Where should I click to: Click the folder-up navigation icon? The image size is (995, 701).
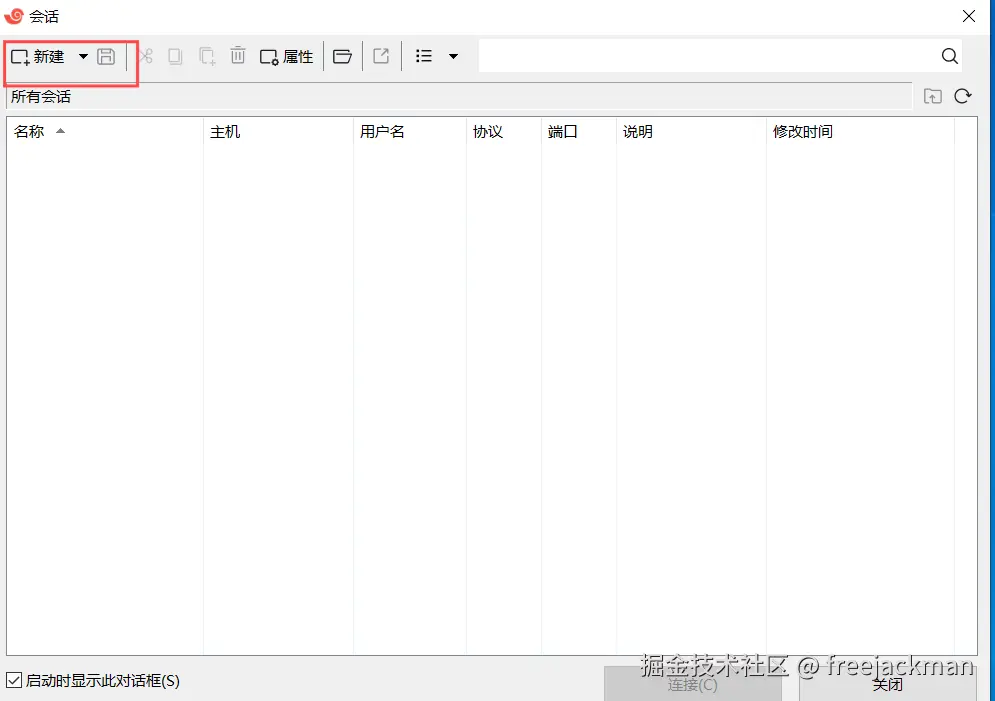[932, 96]
